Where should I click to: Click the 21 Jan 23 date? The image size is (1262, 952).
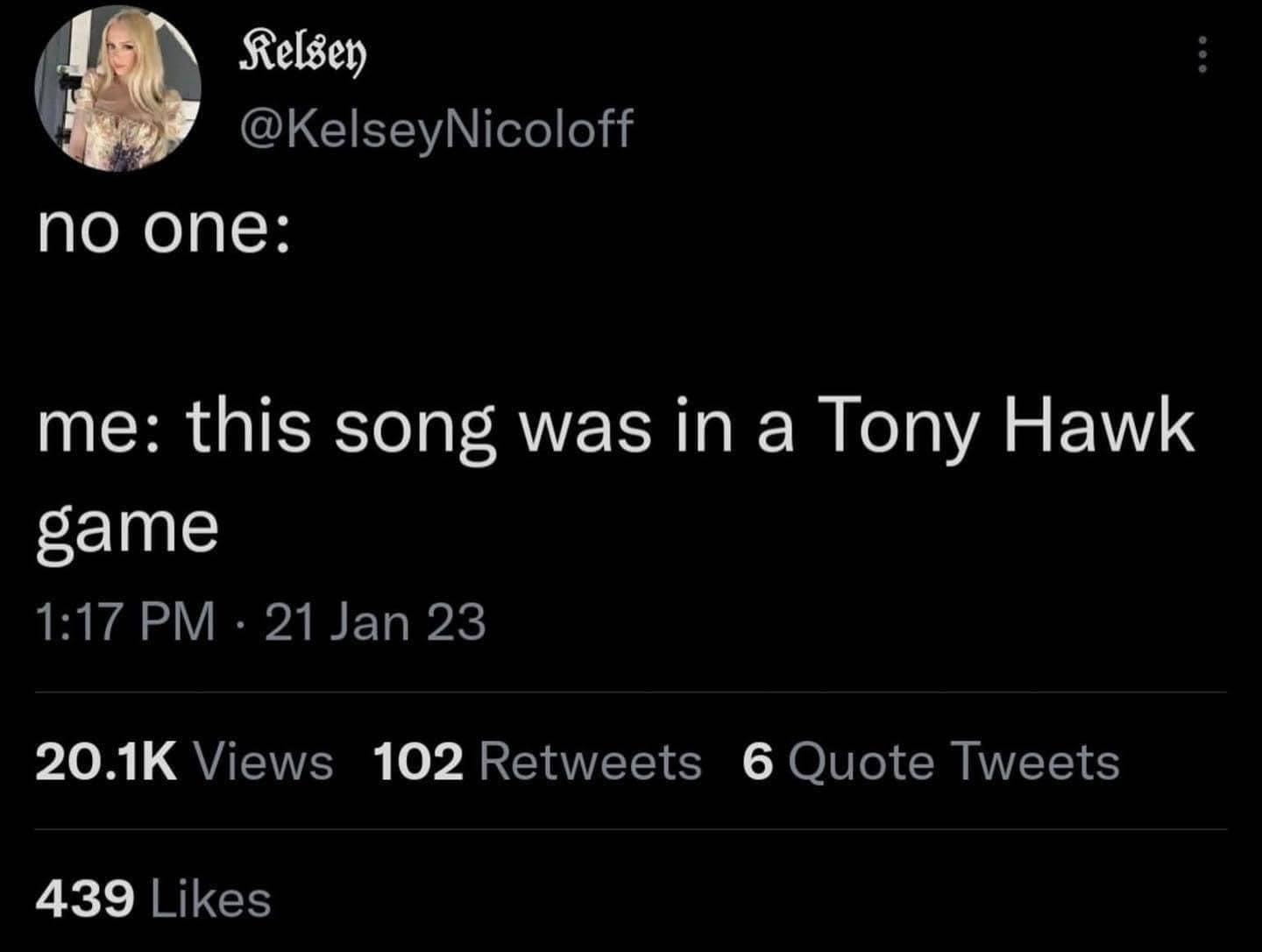[374, 622]
